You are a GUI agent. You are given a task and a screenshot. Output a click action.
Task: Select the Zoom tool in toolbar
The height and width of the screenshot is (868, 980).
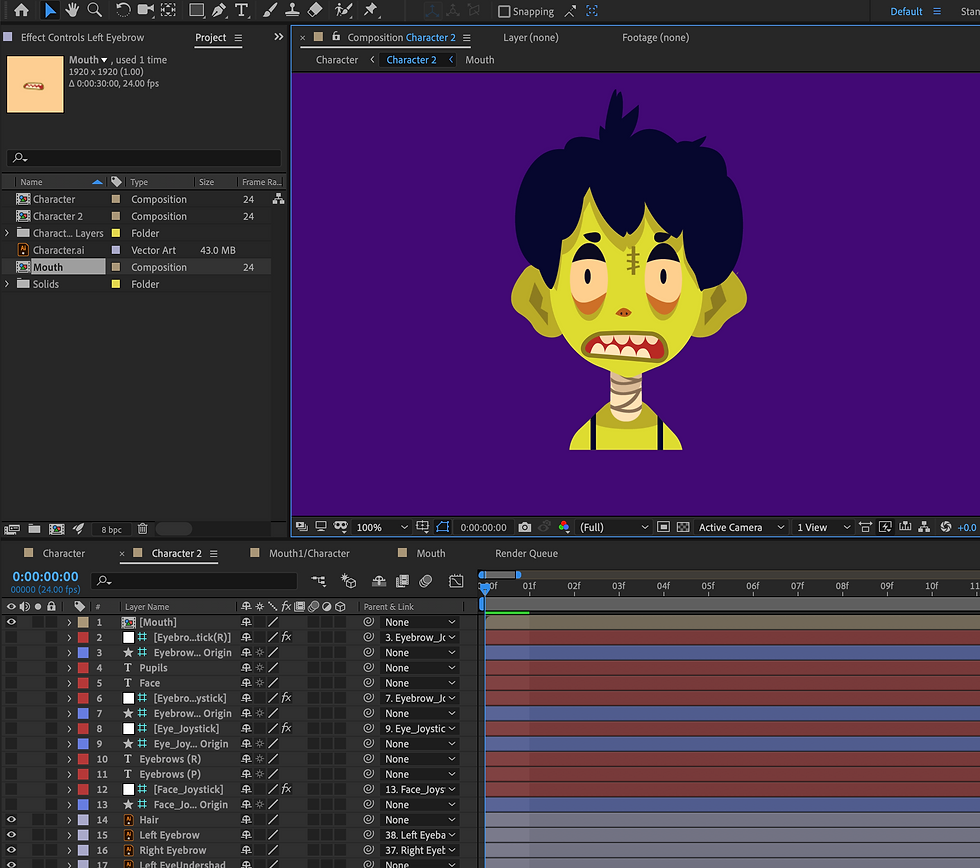[x=94, y=10]
